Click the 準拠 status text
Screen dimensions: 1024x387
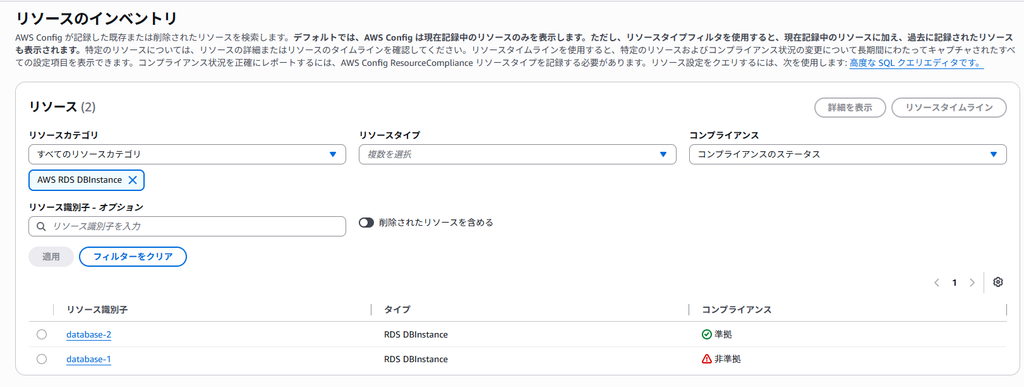tap(723, 334)
